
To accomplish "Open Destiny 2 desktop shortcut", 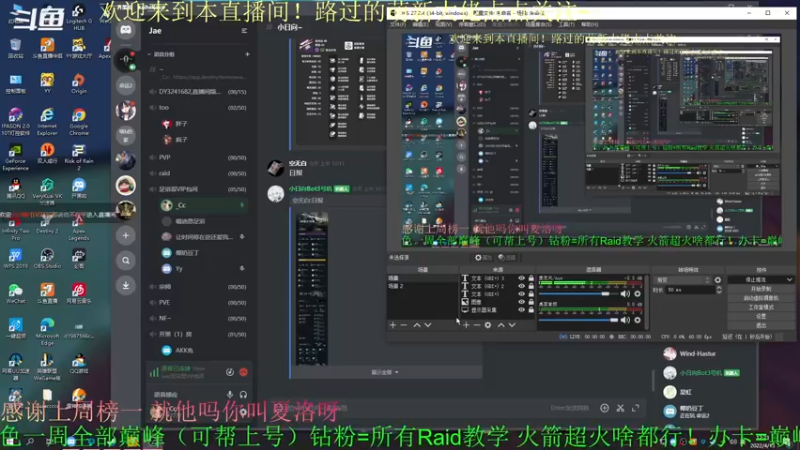I will [47, 223].
